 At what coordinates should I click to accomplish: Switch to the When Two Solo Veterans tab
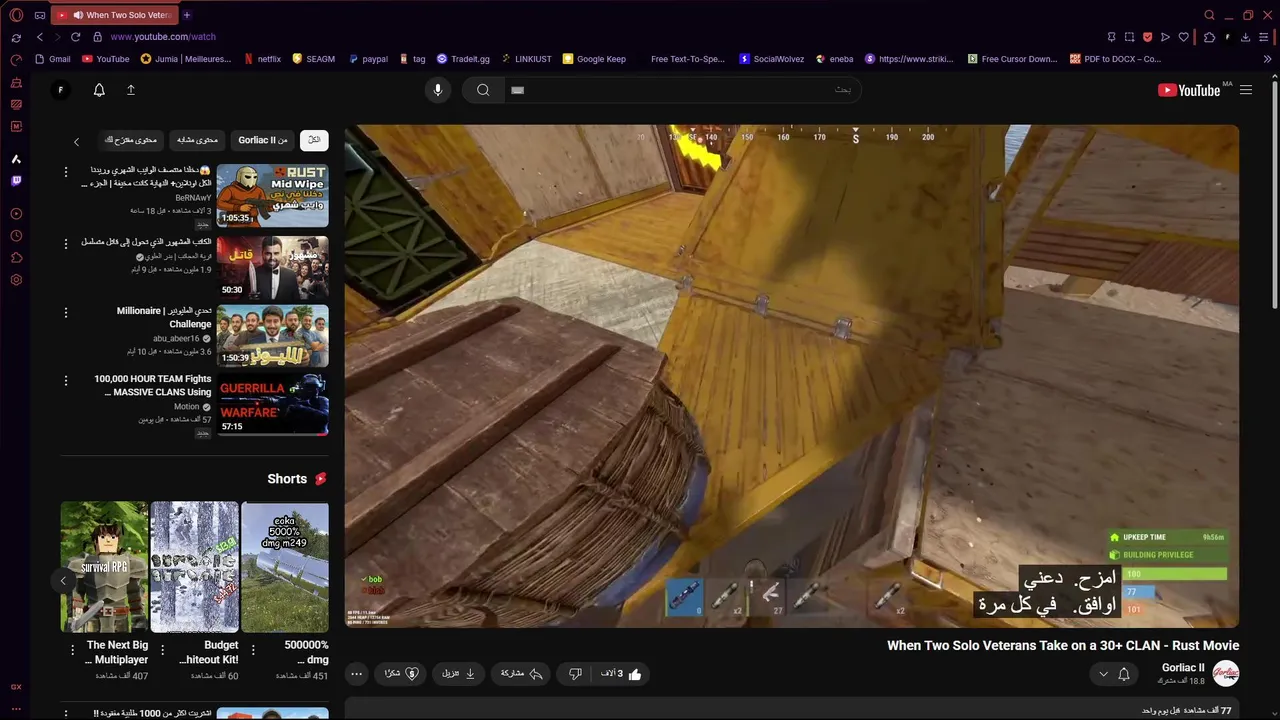pyautogui.click(x=113, y=15)
